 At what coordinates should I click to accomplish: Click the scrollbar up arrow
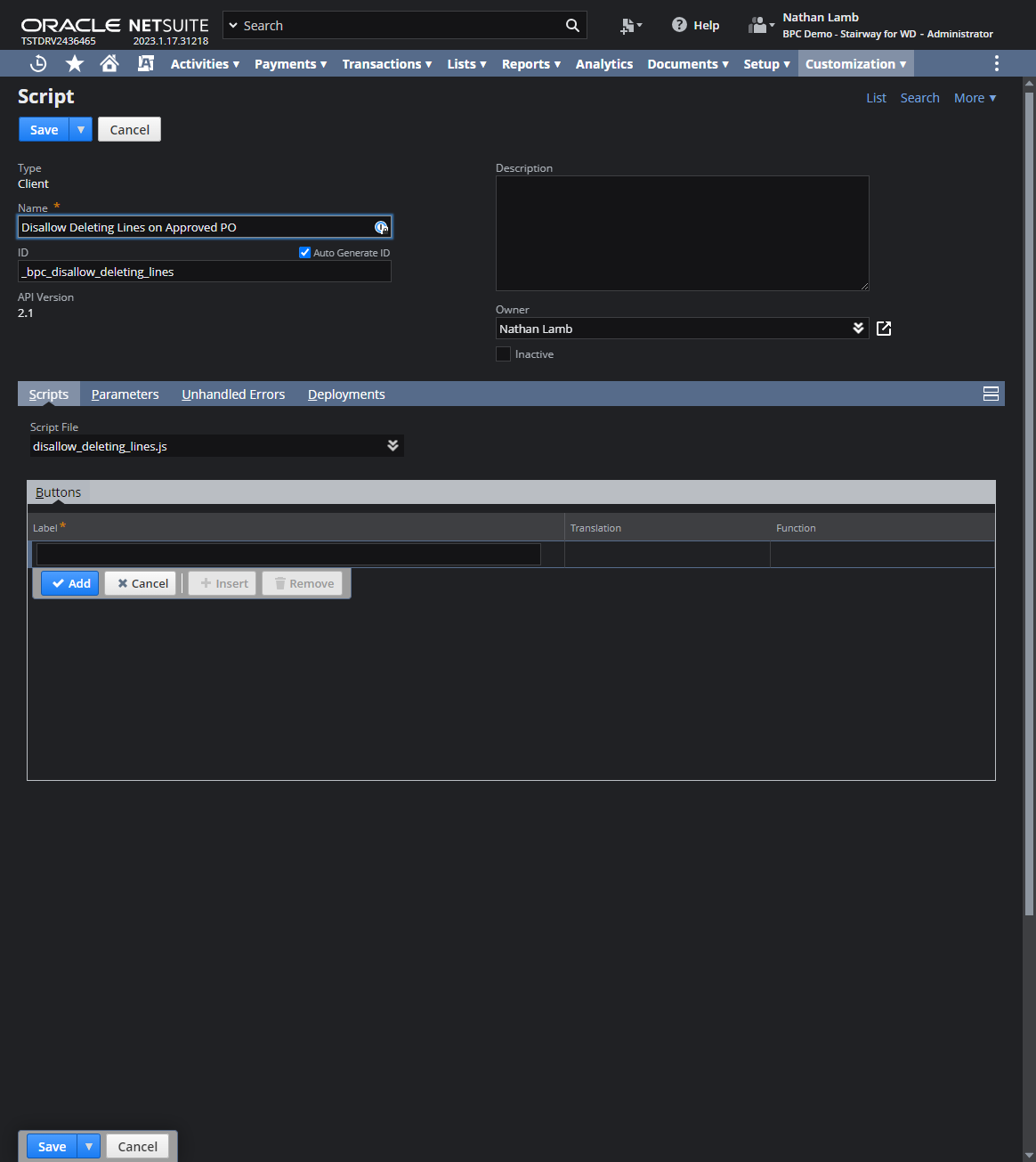[x=1029, y=84]
